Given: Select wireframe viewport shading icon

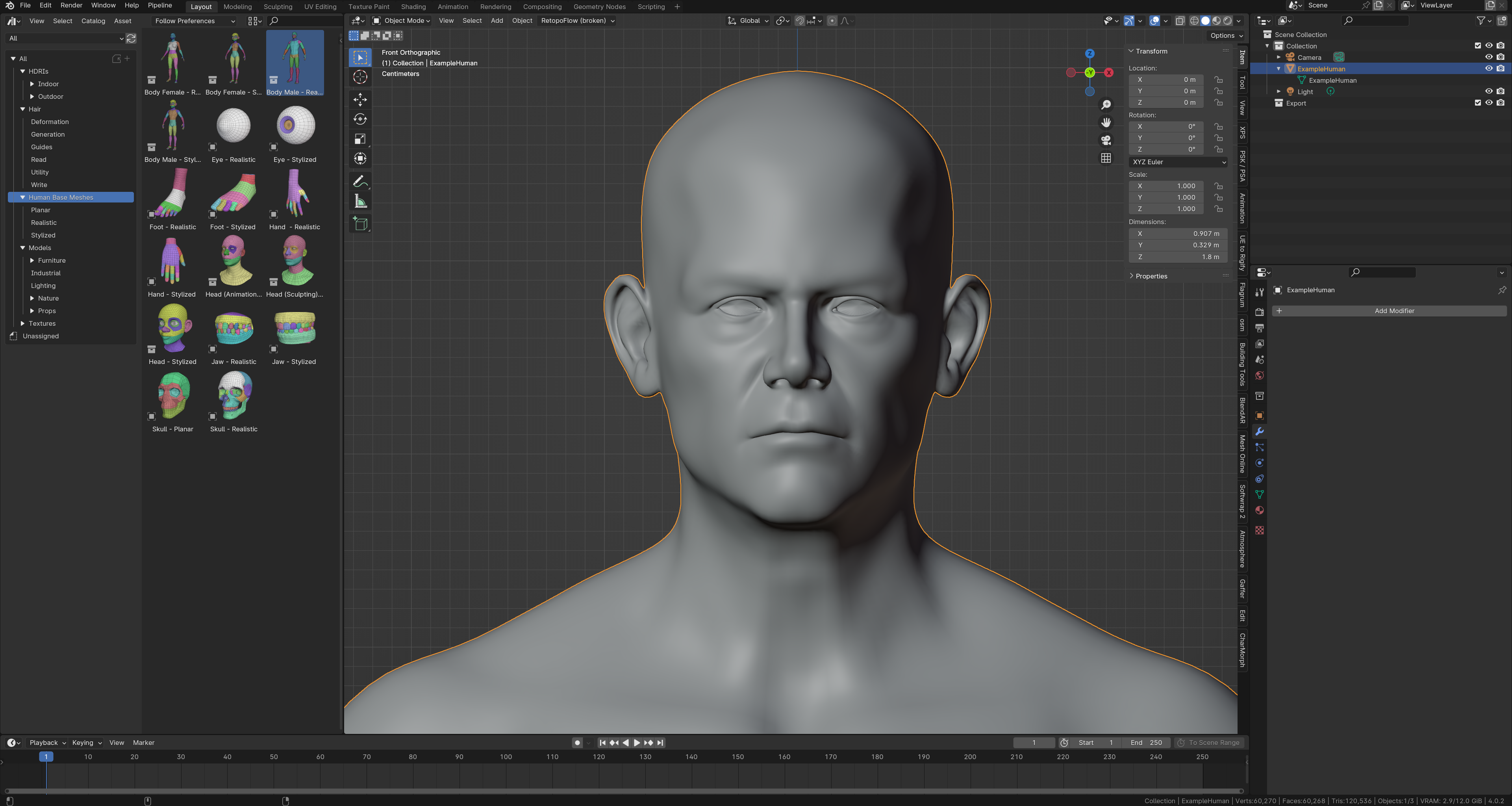Looking at the screenshot, I should [1195, 20].
